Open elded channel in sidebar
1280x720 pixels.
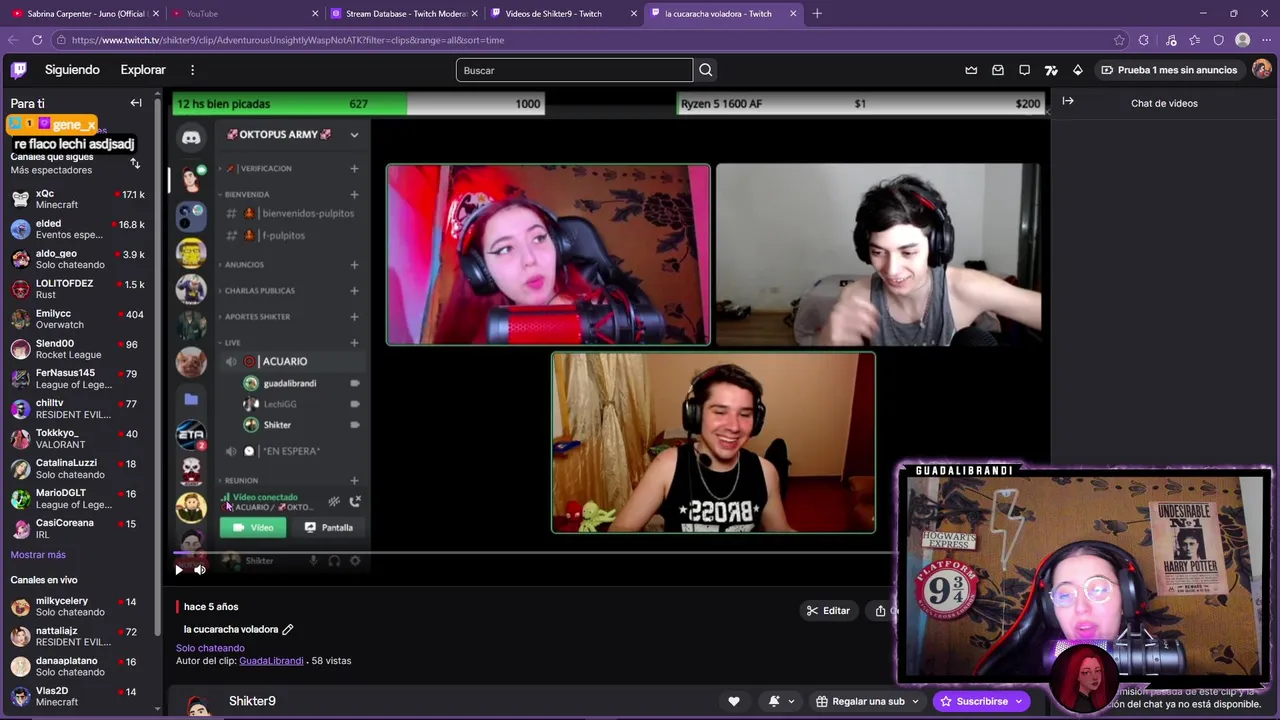pos(78,229)
